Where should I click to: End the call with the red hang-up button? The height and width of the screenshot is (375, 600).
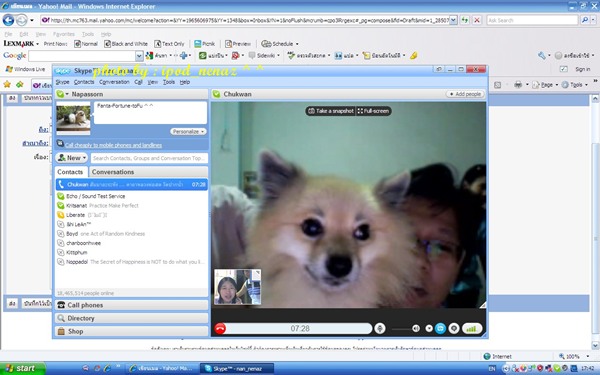tap(220, 328)
